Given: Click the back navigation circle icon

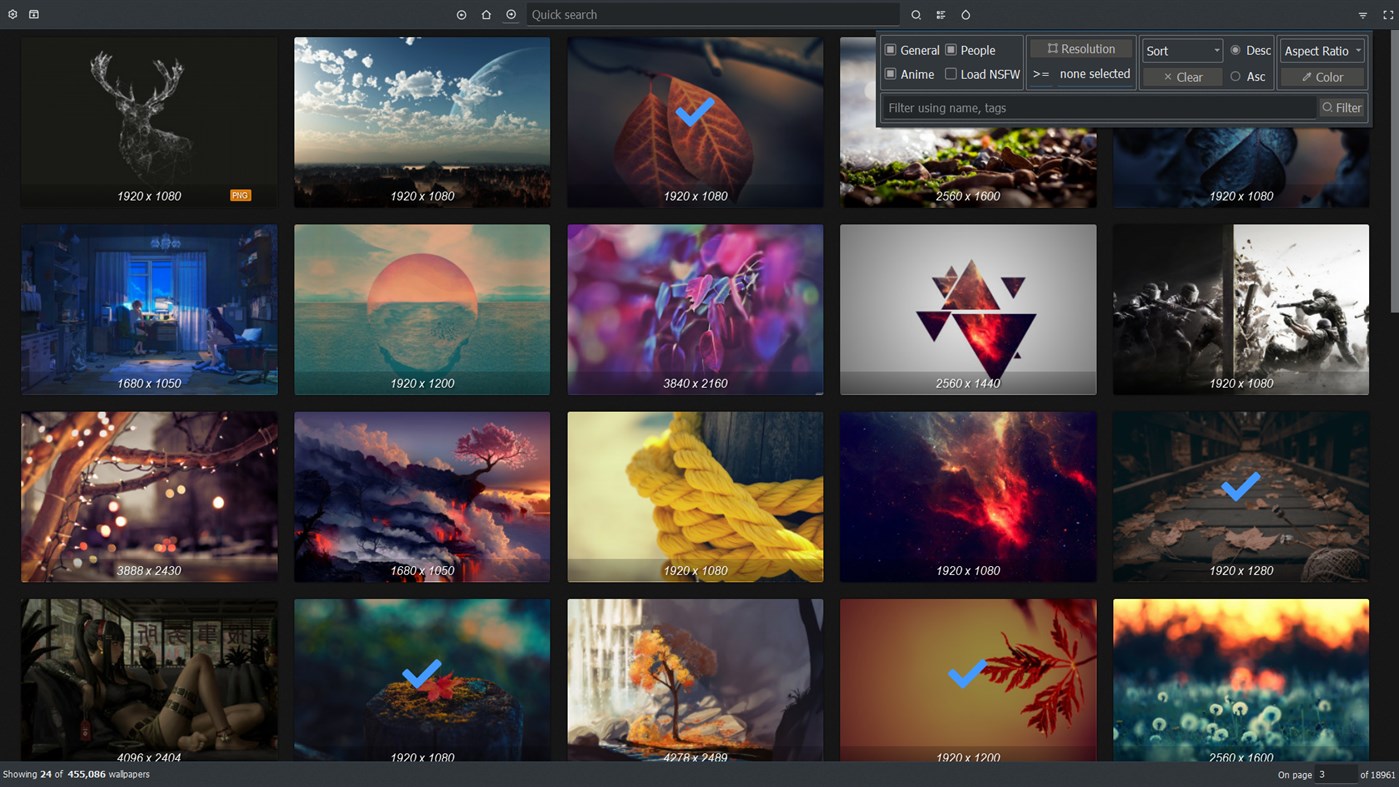Looking at the screenshot, I should click(461, 14).
